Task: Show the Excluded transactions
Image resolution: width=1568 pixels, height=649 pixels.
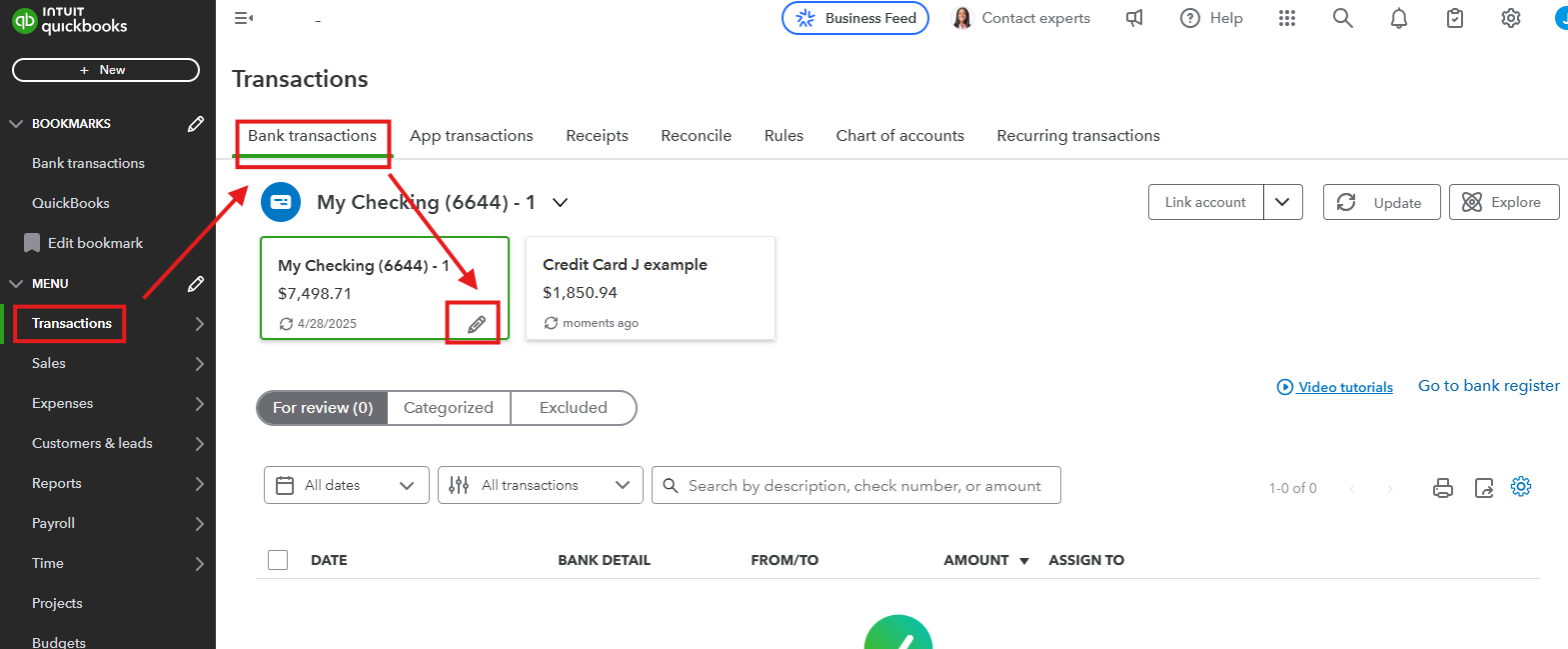Action: (574, 408)
